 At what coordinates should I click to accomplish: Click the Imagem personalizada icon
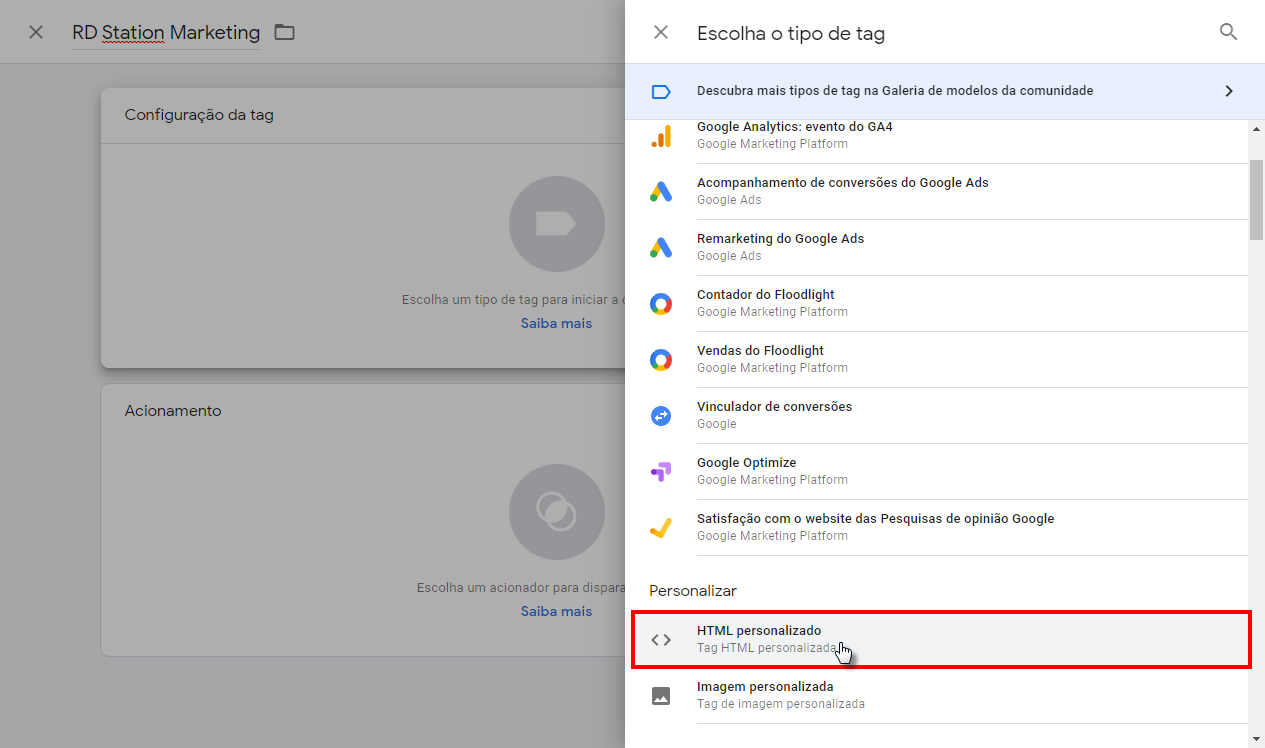click(661, 695)
